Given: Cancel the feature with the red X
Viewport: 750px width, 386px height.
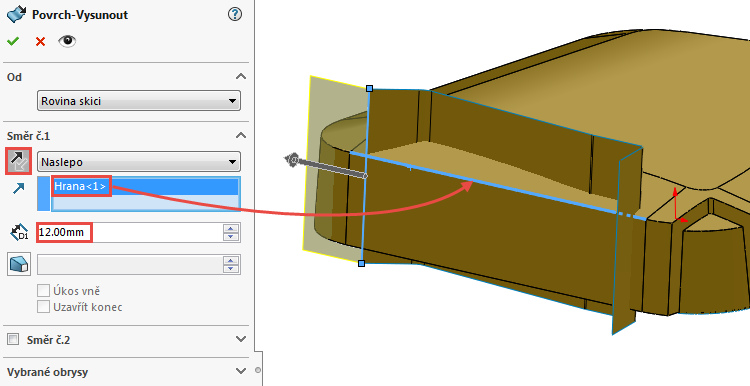Looking at the screenshot, I should (x=40, y=42).
